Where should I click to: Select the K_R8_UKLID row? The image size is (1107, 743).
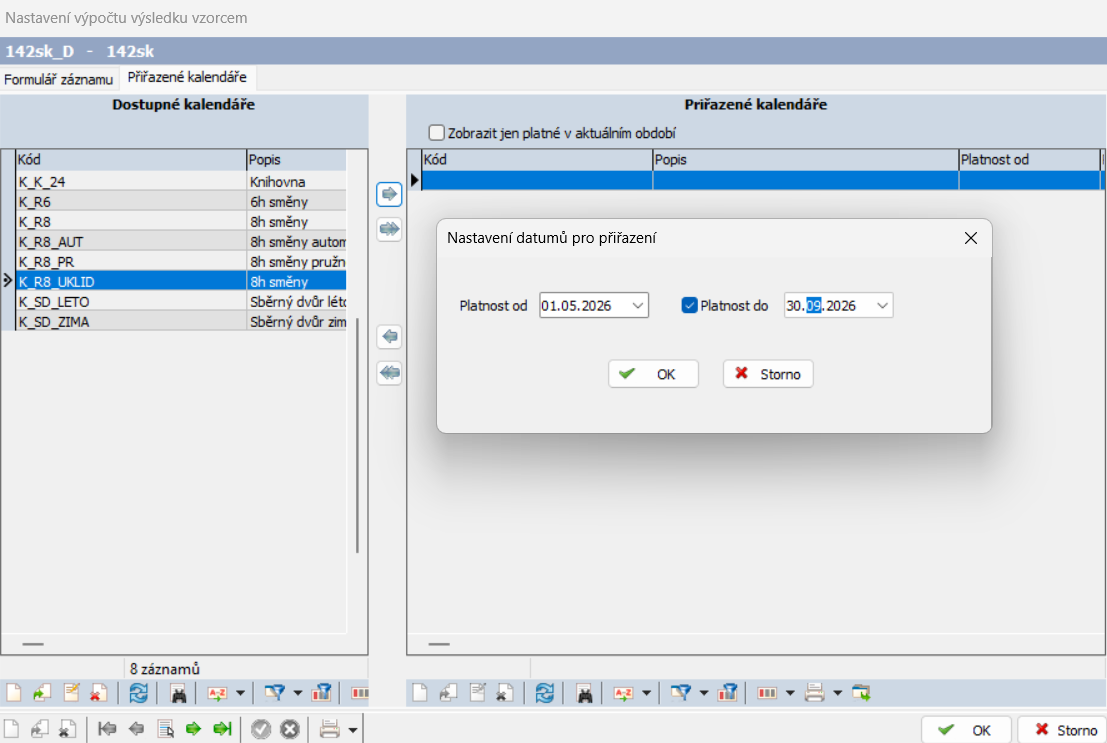181,281
